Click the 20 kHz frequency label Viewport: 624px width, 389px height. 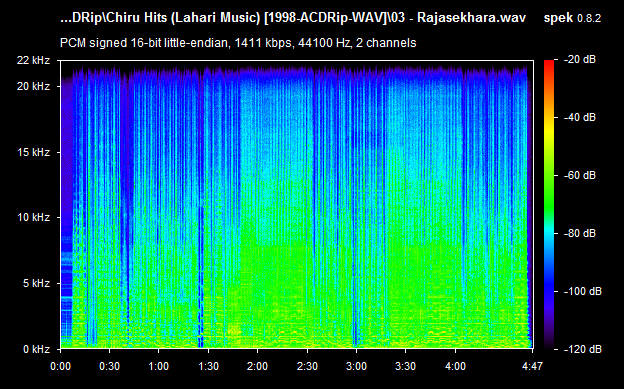(x=33, y=86)
